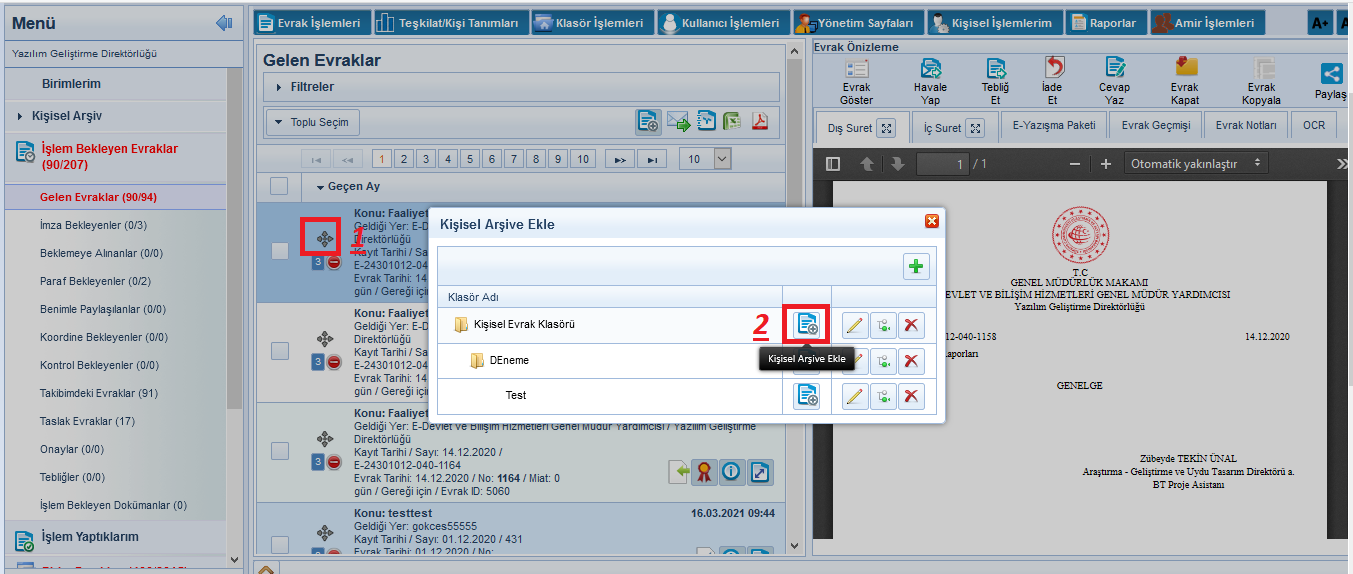Export the document list to Excel
Viewport: 1353px width, 574px height.
coord(733,122)
